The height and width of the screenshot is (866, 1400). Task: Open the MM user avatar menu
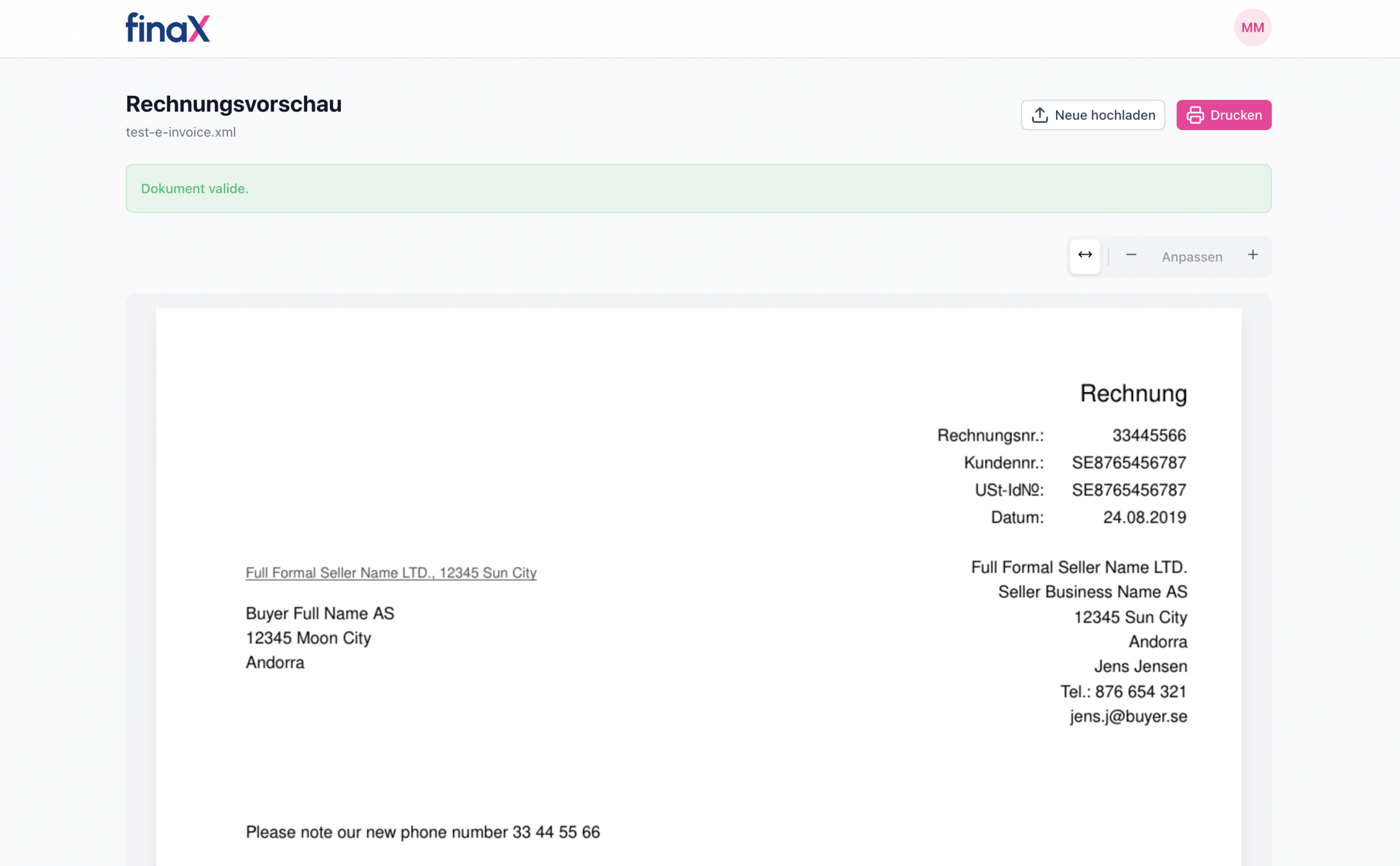coord(1252,27)
